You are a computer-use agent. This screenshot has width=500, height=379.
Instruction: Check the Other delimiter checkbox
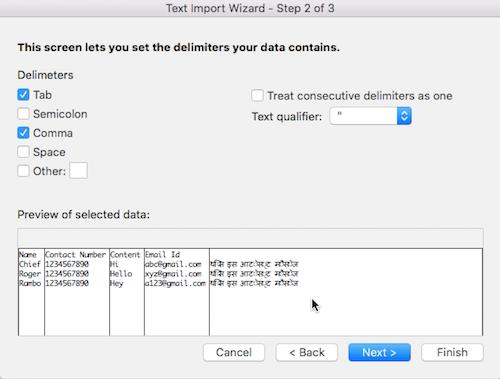click(x=23, y=171)
